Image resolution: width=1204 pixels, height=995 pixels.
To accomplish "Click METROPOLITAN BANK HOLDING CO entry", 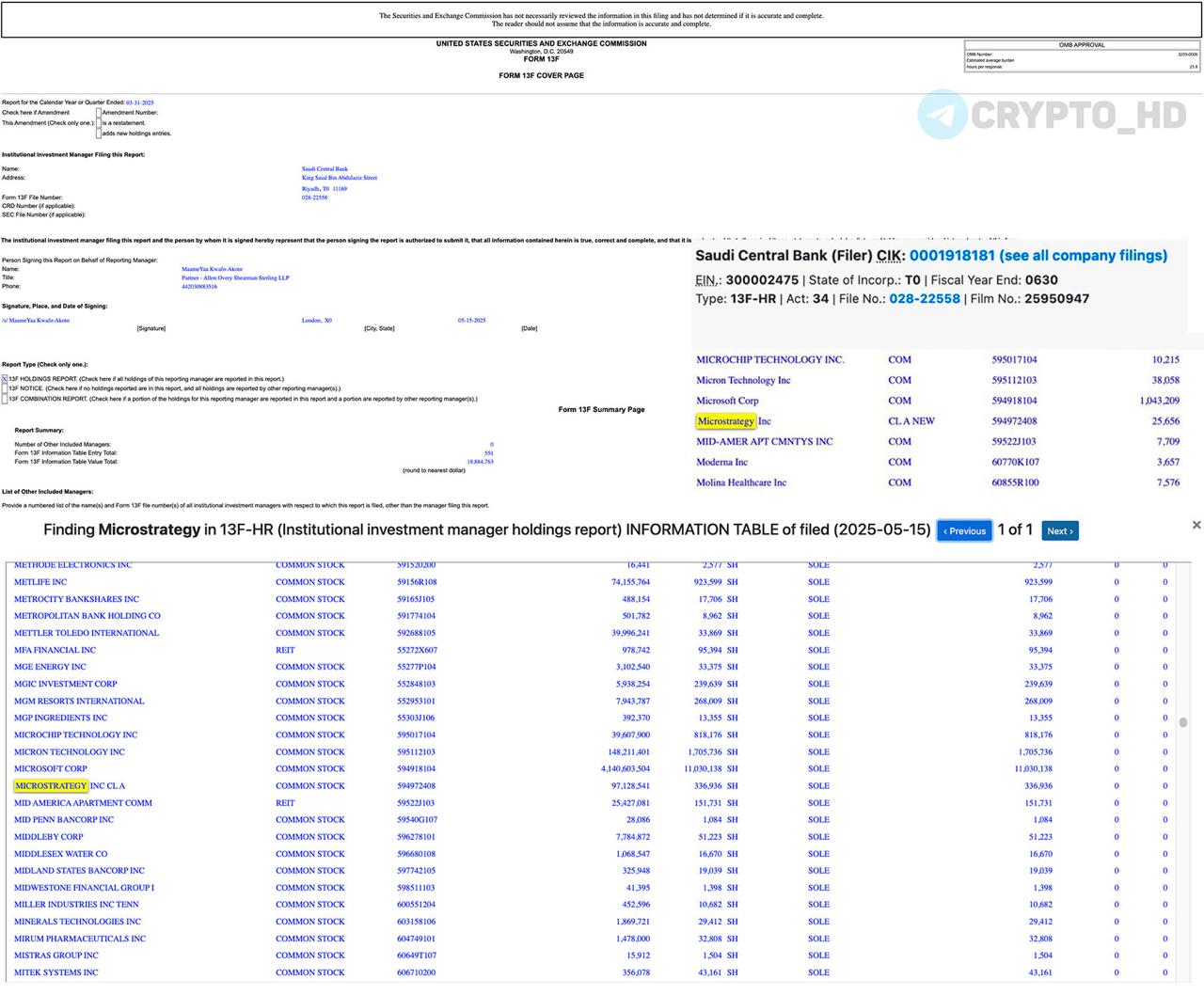I will [x=87, y=616].
